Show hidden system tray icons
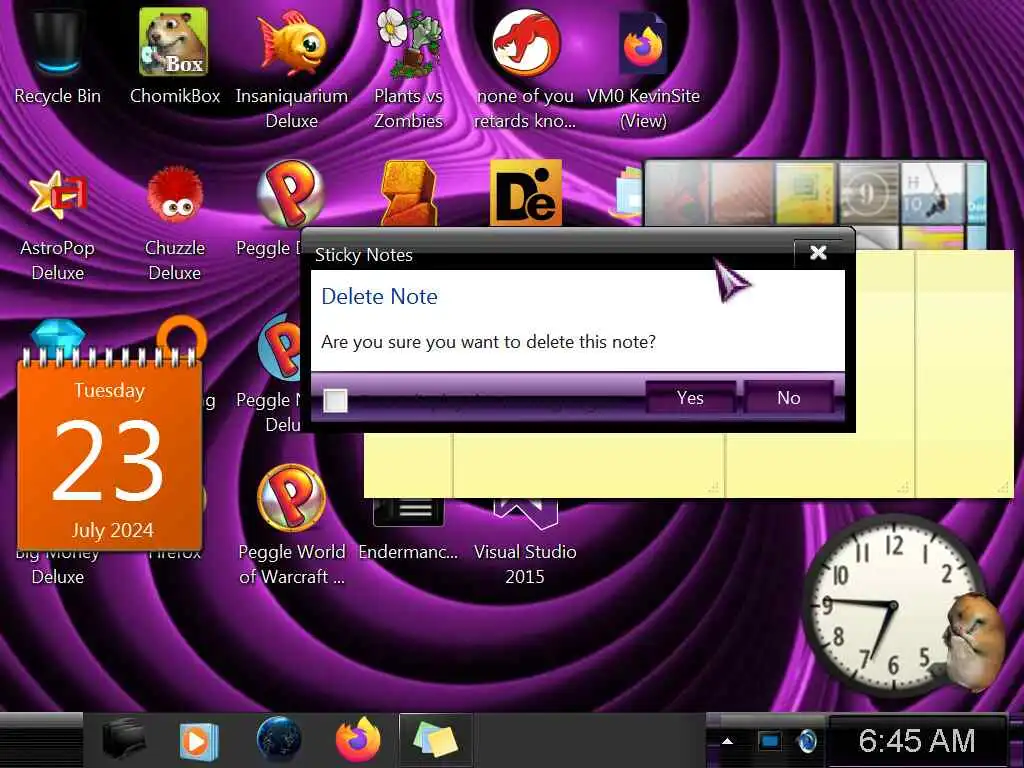Screen dimensions: 1024x768 point(727,741)
